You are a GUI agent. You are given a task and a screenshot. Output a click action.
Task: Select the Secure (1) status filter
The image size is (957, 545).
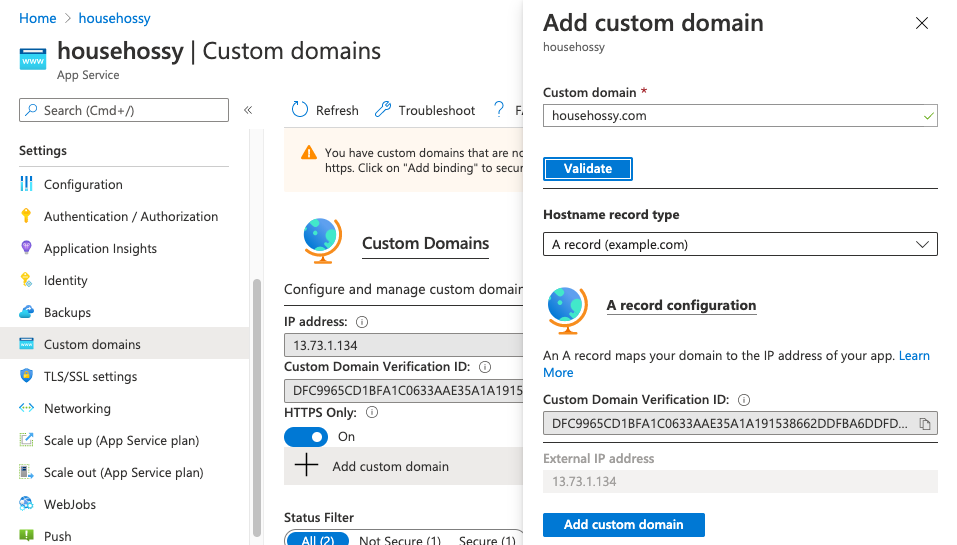pyautogui.click(x=486, y=540)
